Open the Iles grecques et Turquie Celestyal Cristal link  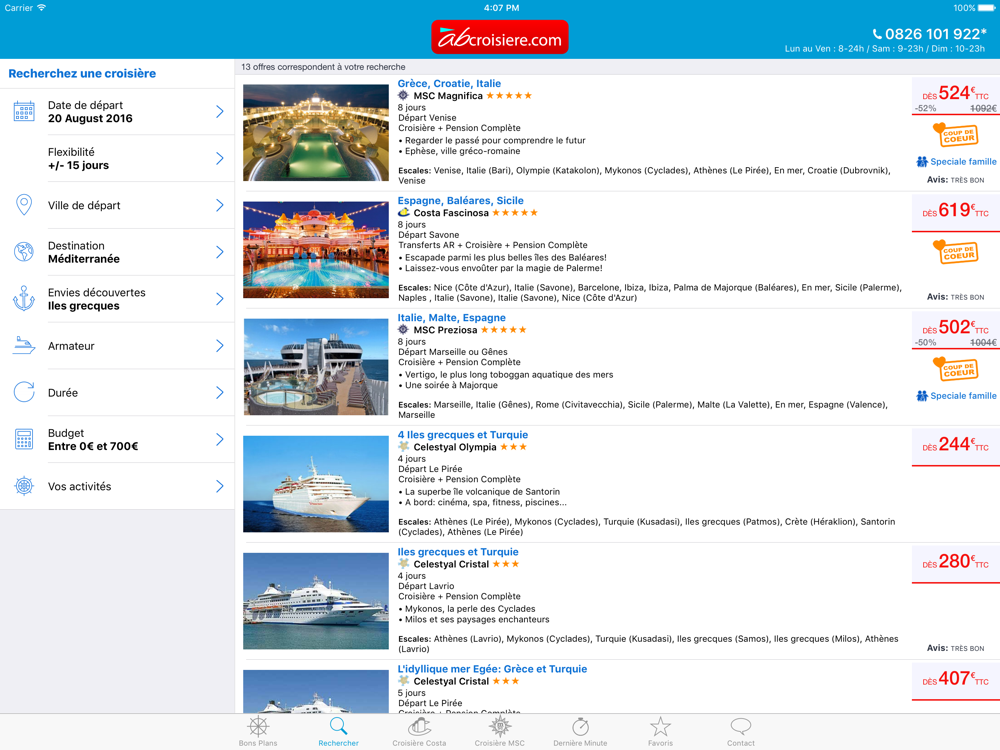point(458,552)
